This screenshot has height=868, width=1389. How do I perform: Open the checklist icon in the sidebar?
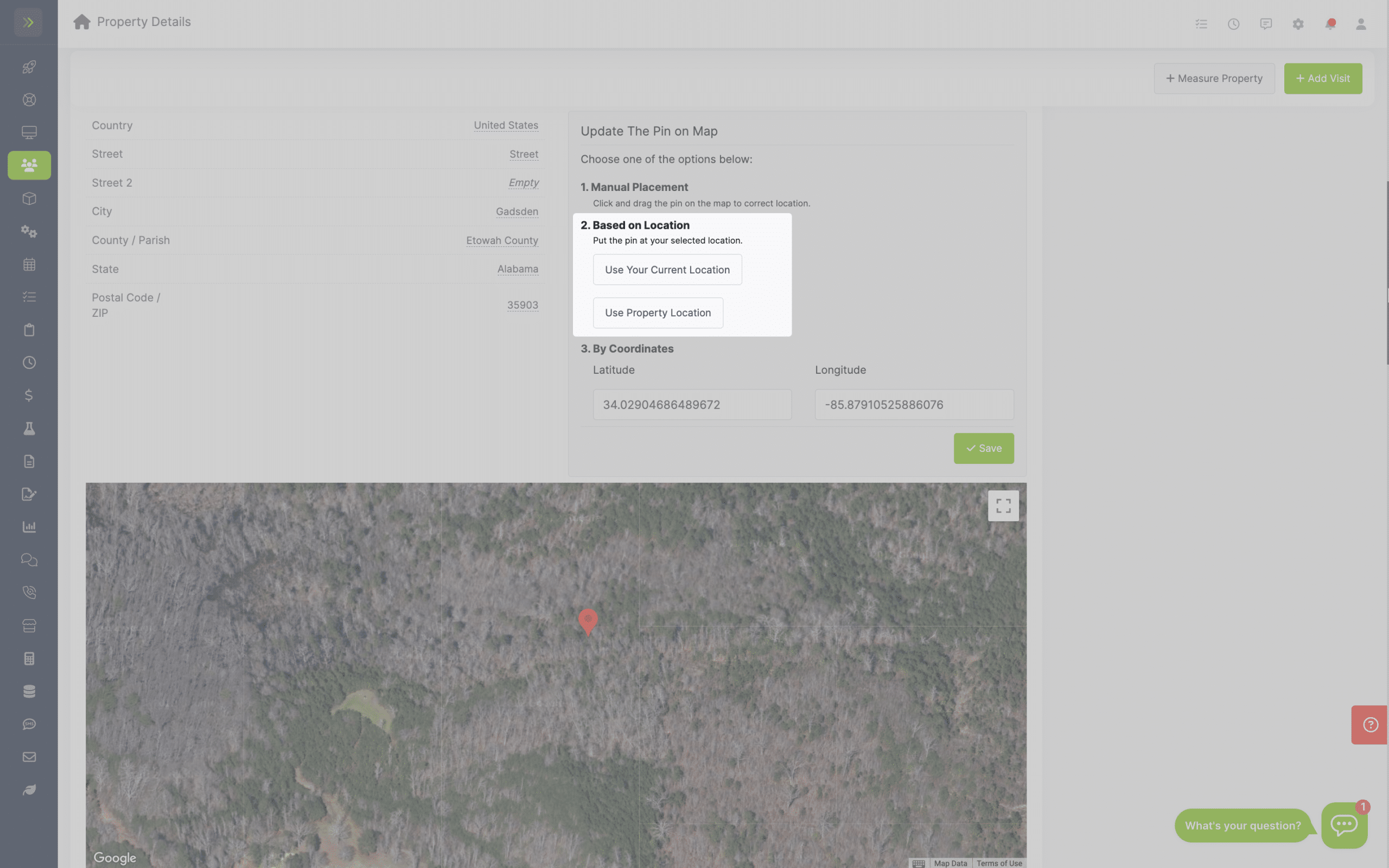pyautogui.click(x=29, y=297)
